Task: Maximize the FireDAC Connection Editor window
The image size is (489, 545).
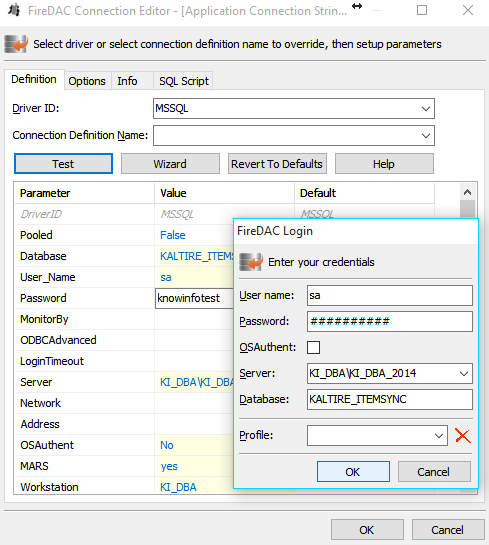Action: (422, 10)
